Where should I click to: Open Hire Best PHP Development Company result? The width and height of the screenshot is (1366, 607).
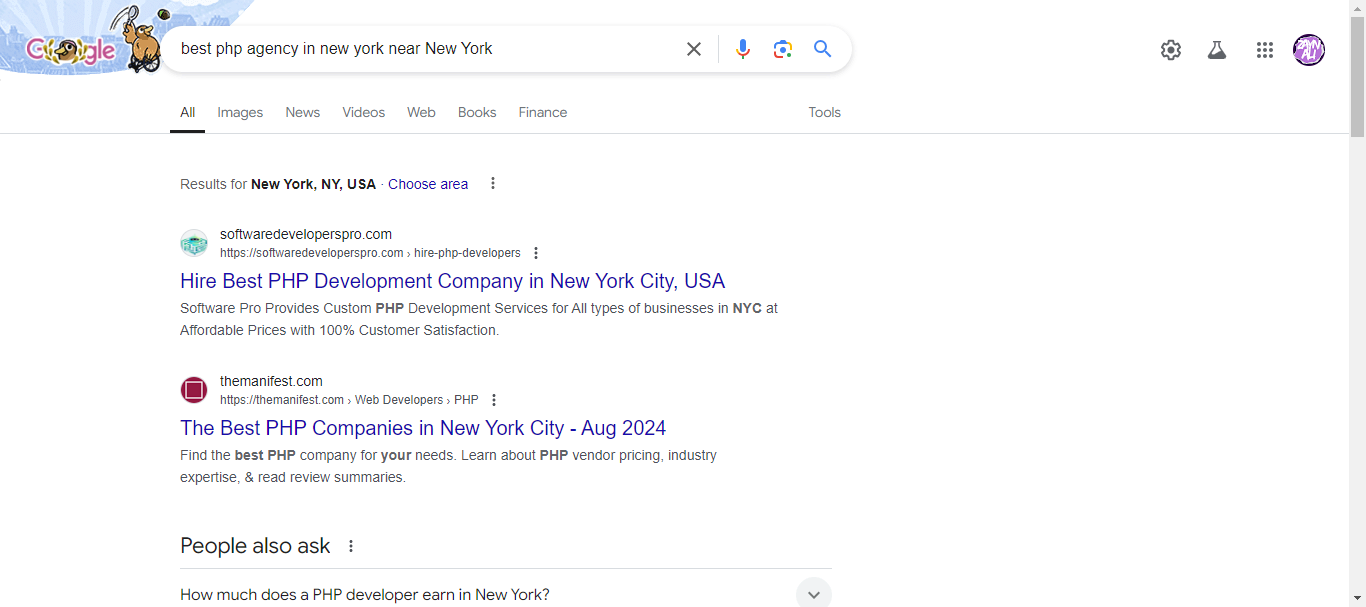tap(452, 281)
